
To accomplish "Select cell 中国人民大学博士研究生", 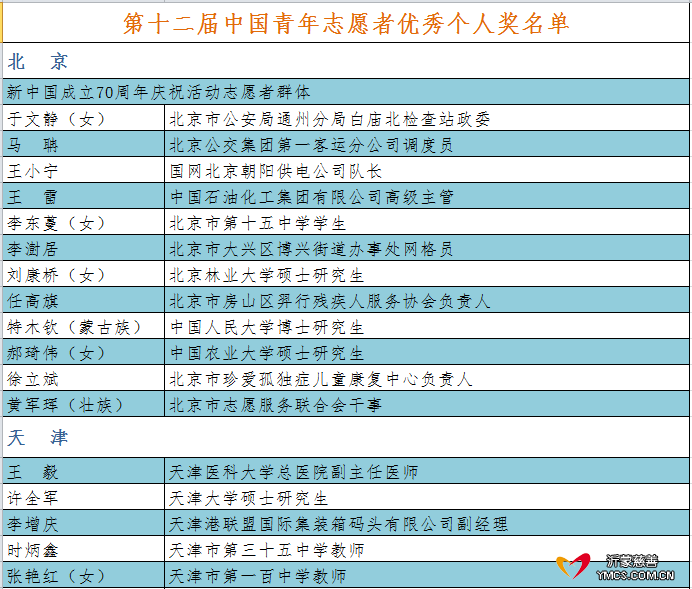I will (x=427, y=326).
